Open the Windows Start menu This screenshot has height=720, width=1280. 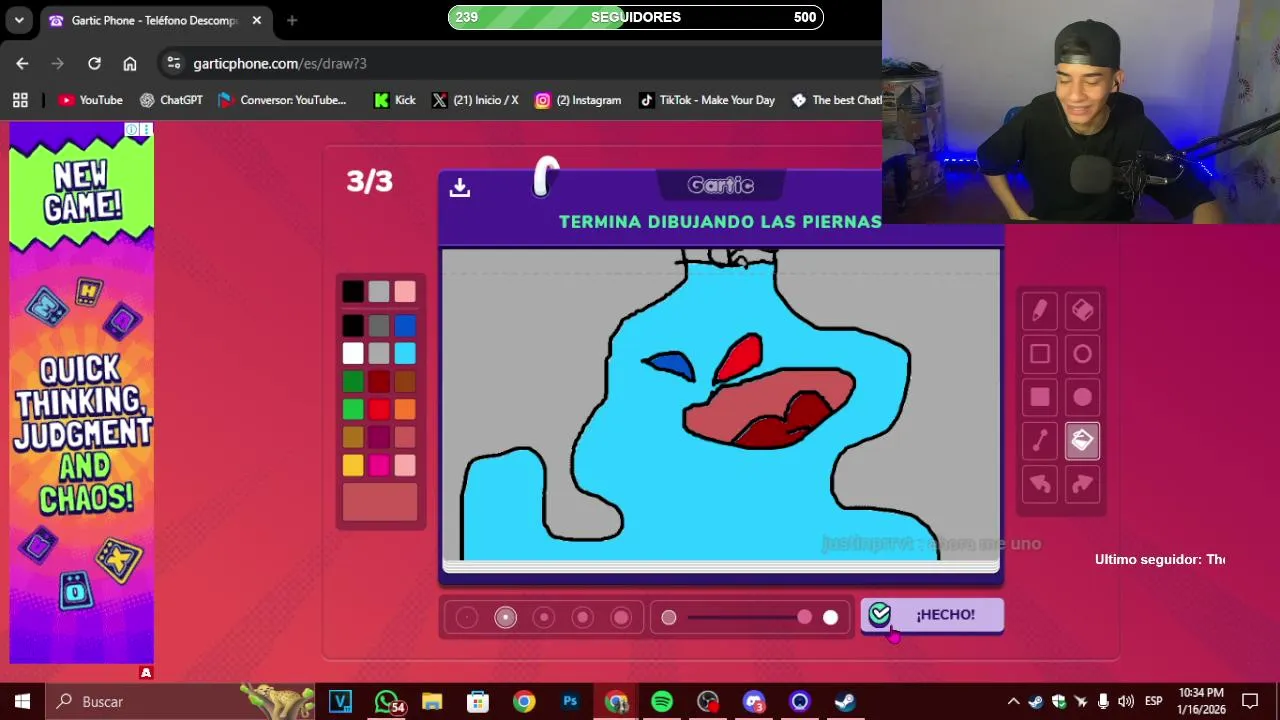pos(22,701)
